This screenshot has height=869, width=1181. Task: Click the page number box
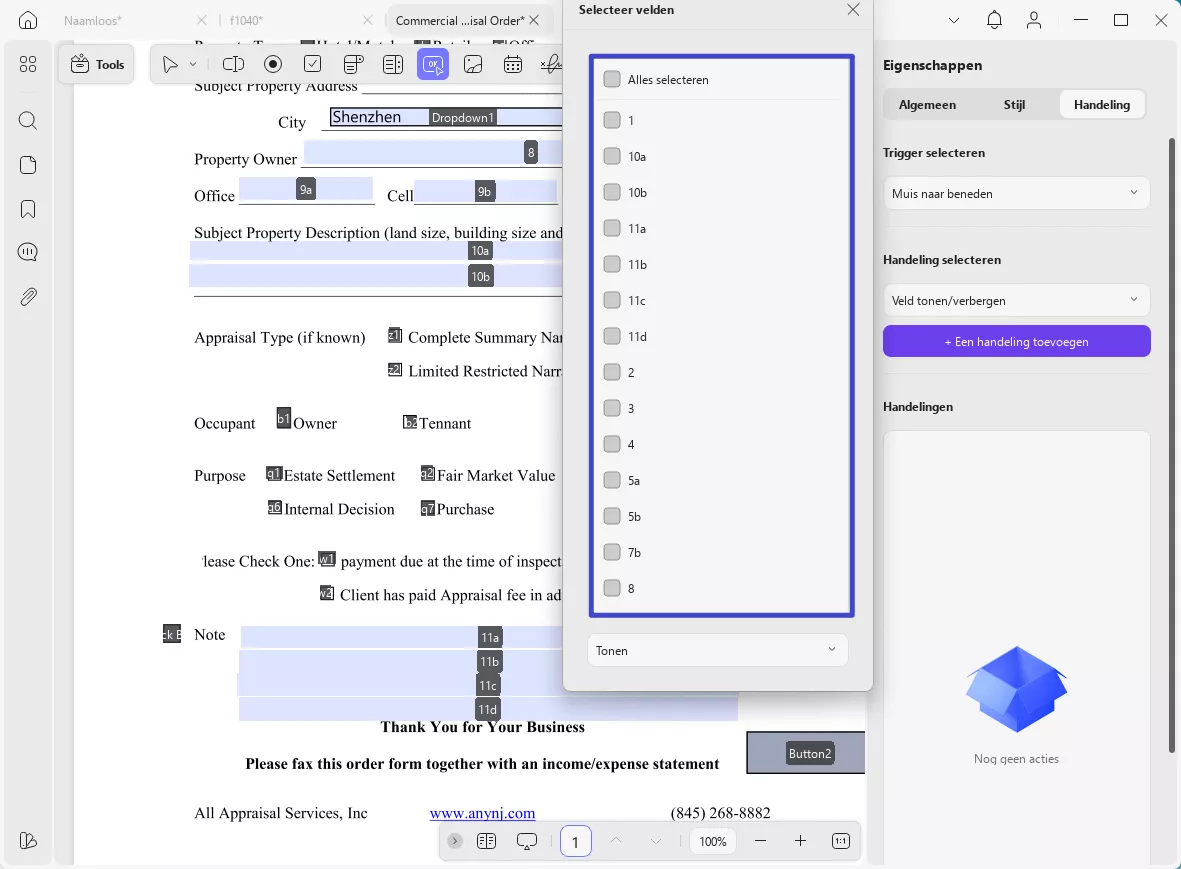(575, 841)
